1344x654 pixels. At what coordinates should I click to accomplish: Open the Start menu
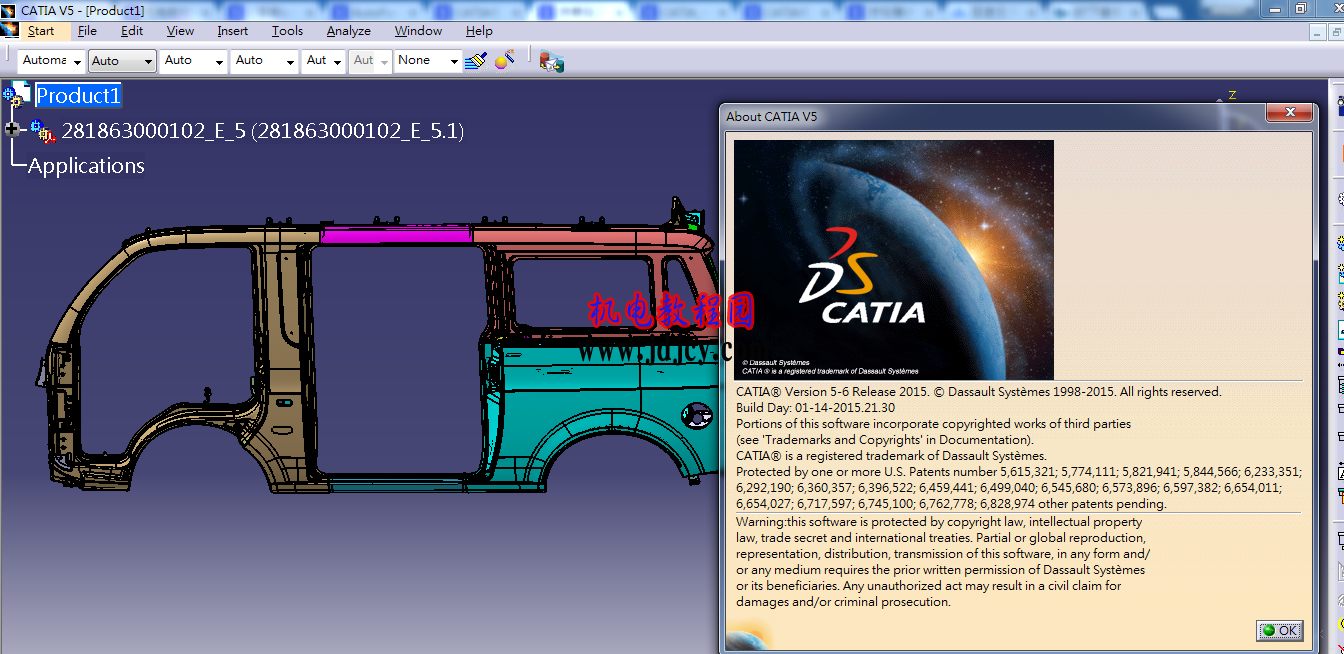[x=41, y=31]
